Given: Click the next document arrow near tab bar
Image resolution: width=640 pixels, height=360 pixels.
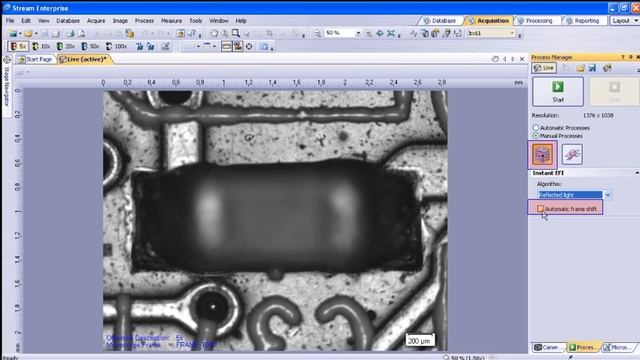Looking at the screenshot, I should click(513, 59).
